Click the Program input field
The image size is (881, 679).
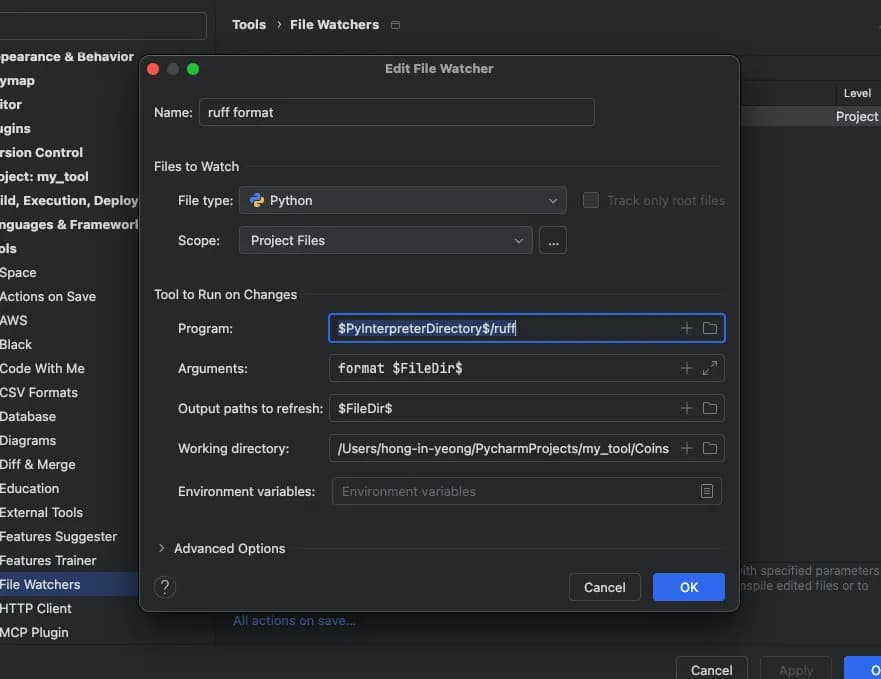point(526,328)
